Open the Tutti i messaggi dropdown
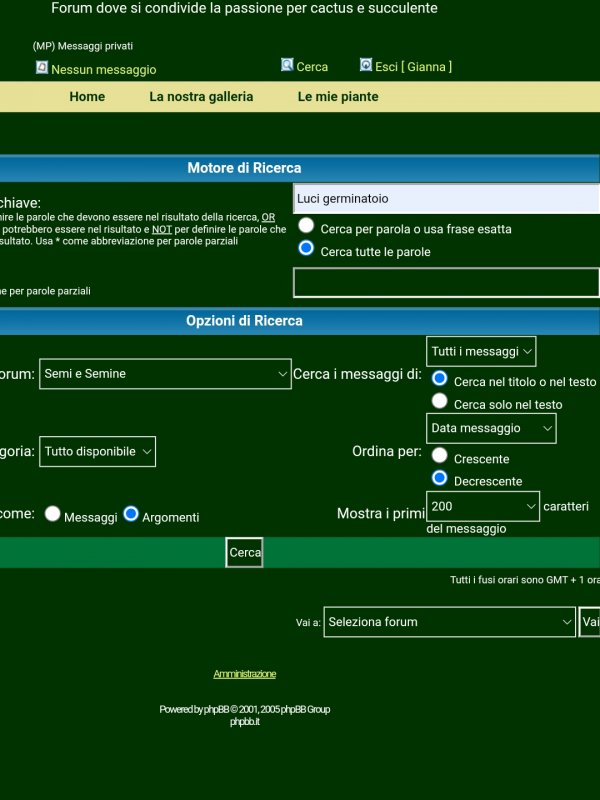Viewport: 600px width, 800px height. (x=481, y=352)
